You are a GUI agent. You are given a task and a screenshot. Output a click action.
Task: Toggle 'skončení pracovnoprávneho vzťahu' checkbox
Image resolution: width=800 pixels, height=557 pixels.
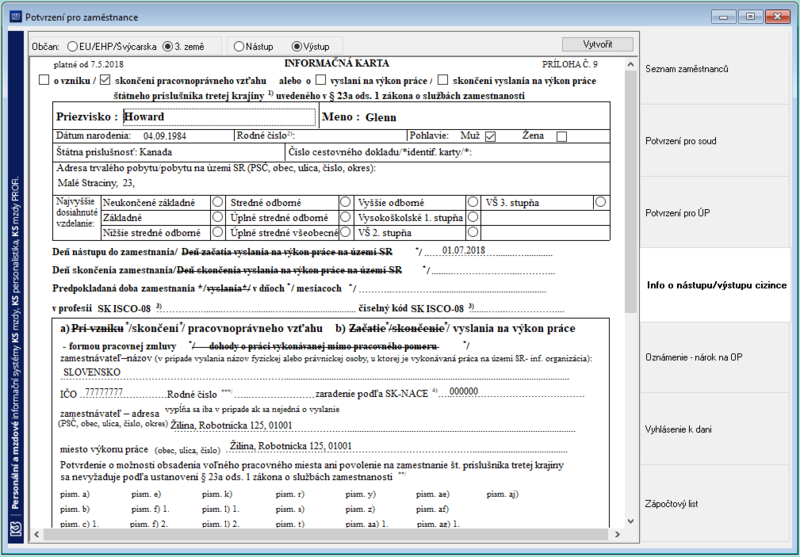(105, 80)
